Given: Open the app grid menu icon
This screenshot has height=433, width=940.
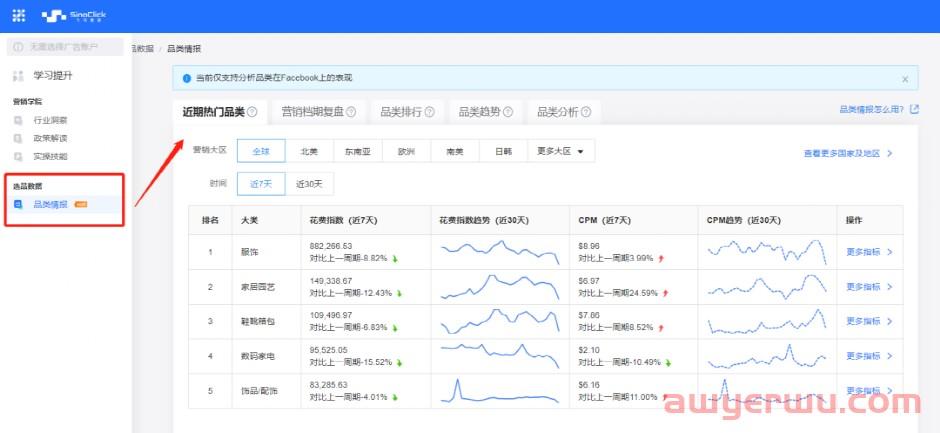Looking at the screenshot, I should 18,16.
